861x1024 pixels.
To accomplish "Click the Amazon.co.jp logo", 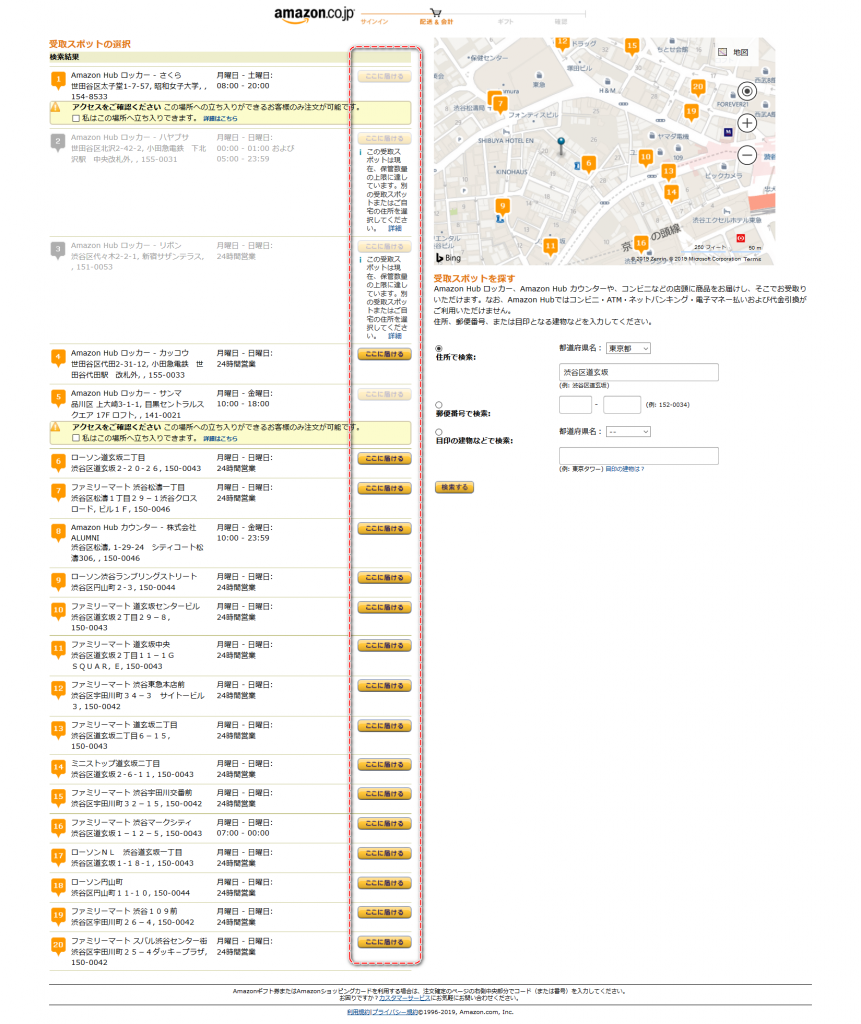I will click(x=314, y=15).
